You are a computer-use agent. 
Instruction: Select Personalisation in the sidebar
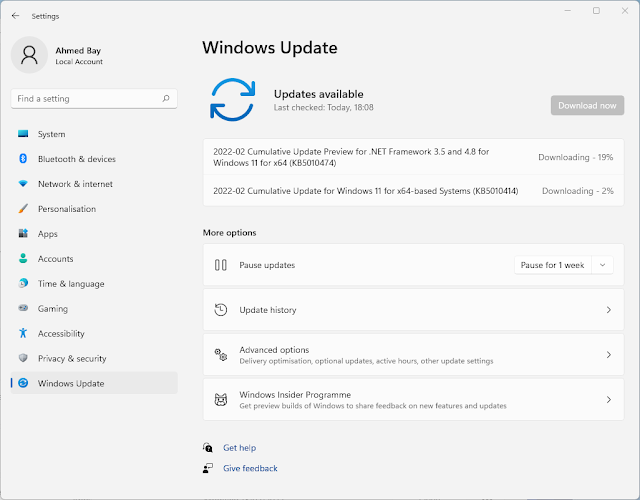click(x=94, y=209)
